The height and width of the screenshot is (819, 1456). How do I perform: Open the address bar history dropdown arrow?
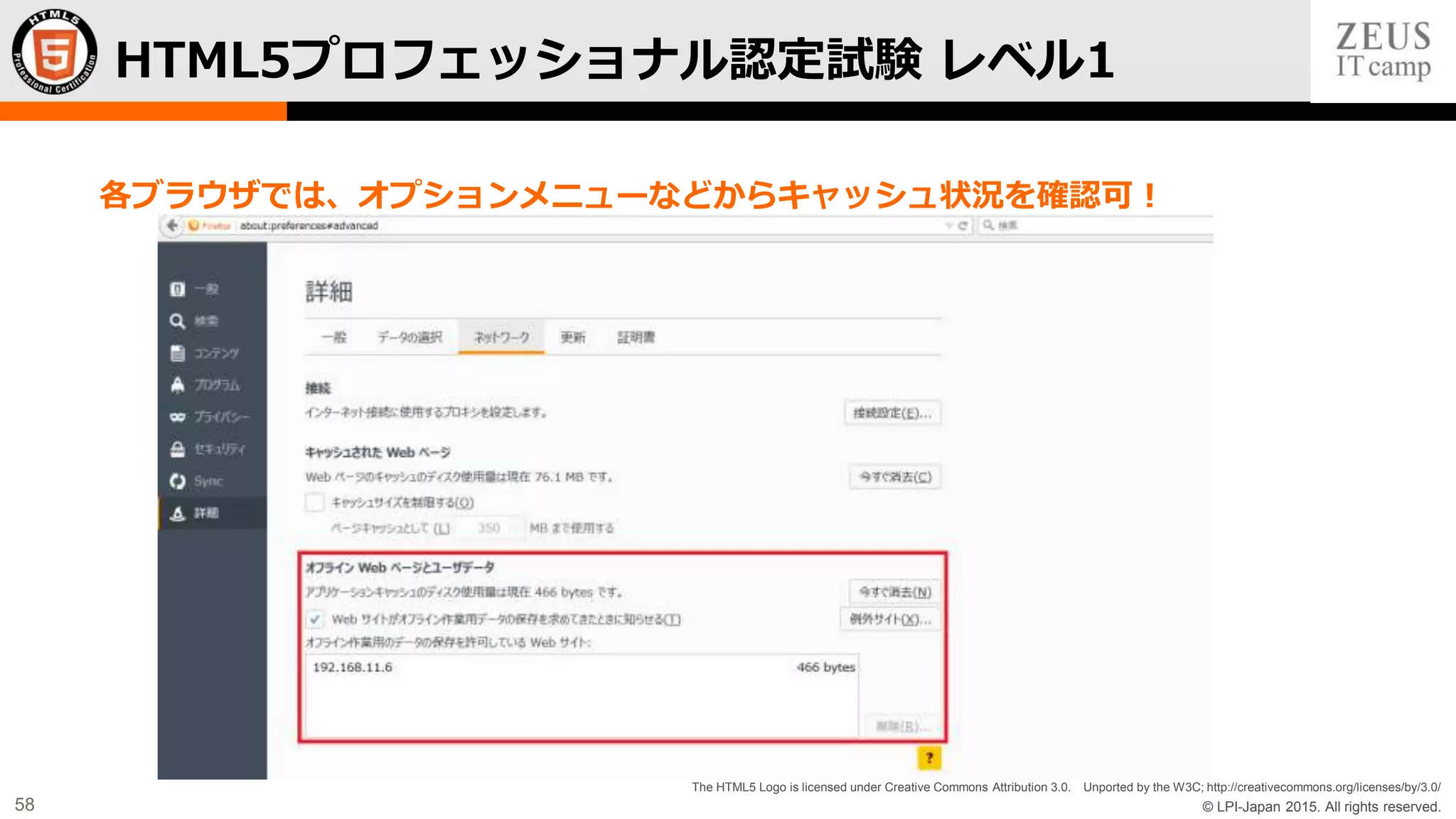(948, 226)
